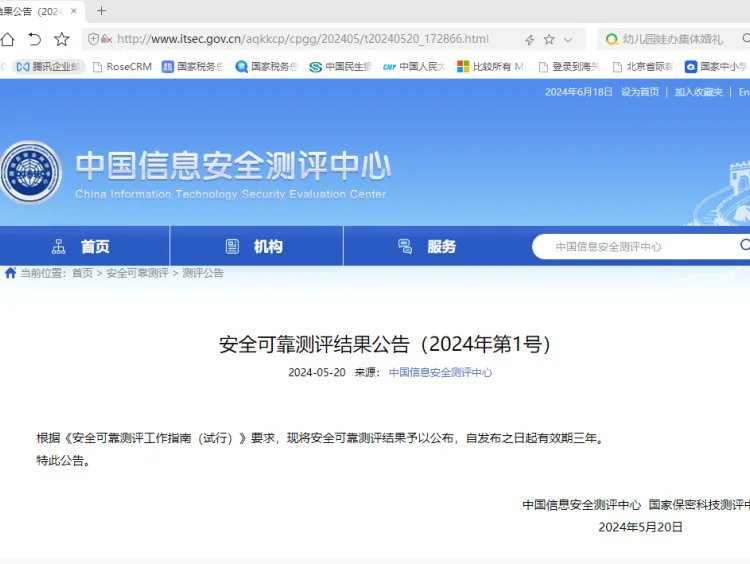
Task: Click the lightning speed-mode icon
Action: (529, 40)
